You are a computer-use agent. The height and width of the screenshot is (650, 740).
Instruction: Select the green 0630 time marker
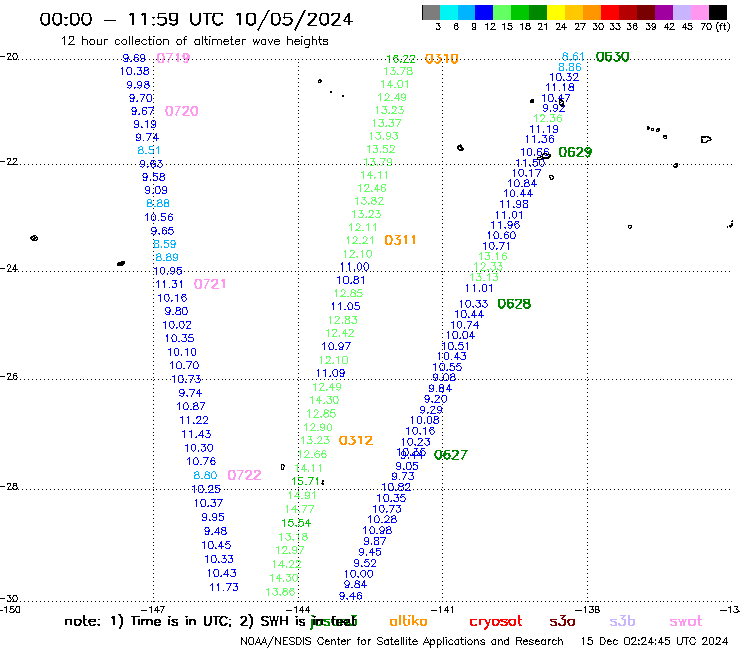(x=613, y=57)
